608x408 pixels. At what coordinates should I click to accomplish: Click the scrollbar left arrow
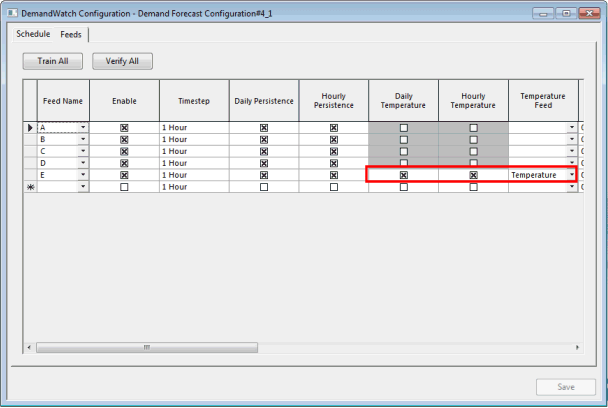[x=29, y=347]
